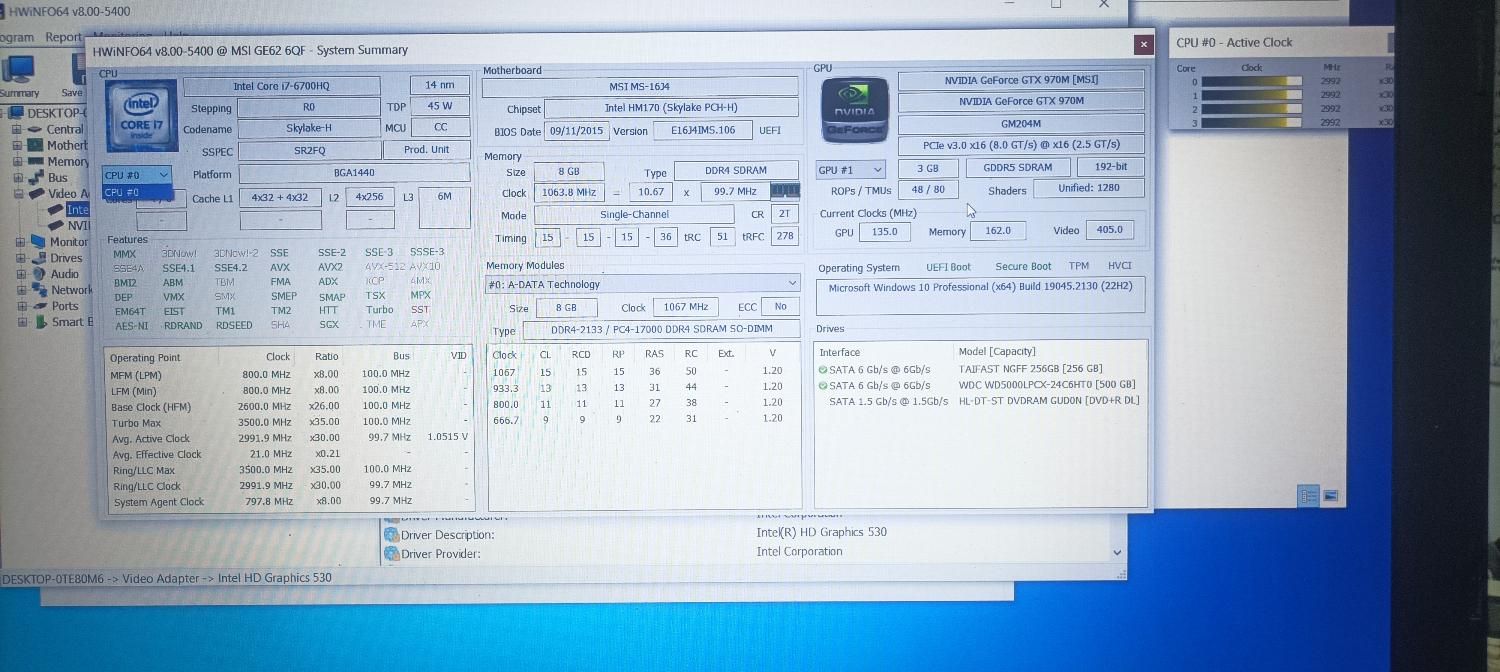
Task: Select the Audio tree item
Action: pyautogui.click(x=65, y=273)
